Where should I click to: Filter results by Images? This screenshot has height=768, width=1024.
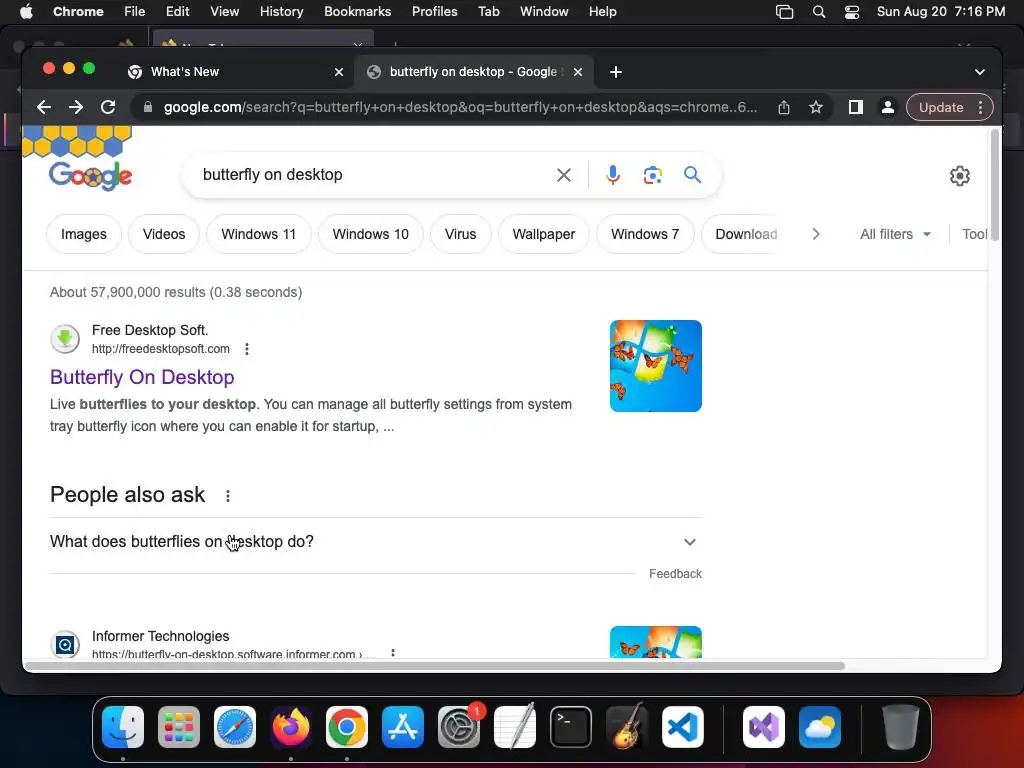pos(84,234)
